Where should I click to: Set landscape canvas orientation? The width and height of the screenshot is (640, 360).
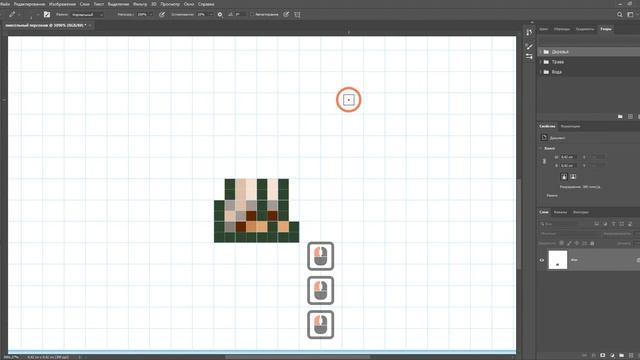573,176
